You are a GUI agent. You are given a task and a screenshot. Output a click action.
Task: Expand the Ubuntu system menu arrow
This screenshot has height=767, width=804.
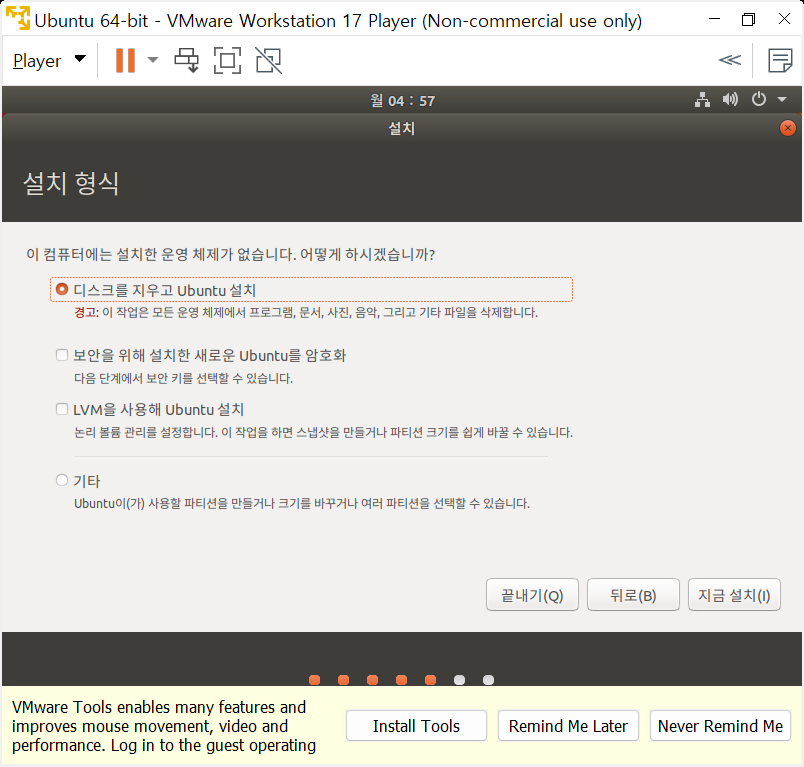coord(782,99)
